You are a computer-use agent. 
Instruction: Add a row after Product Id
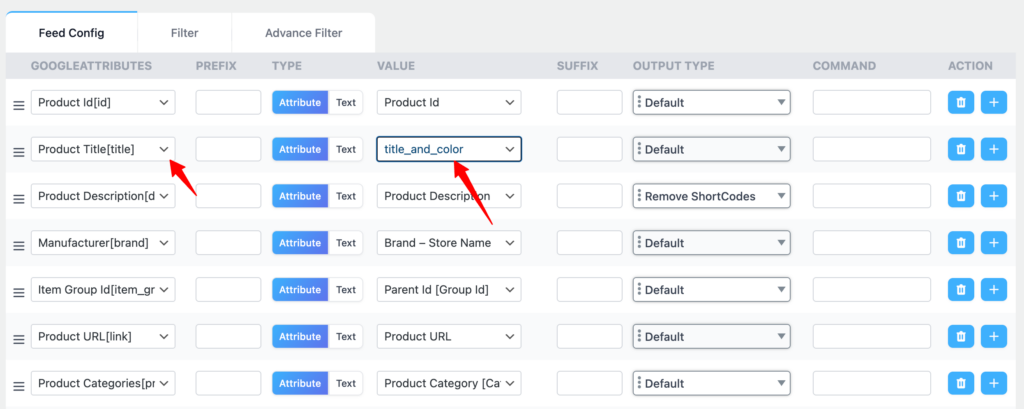click(993, 102)
